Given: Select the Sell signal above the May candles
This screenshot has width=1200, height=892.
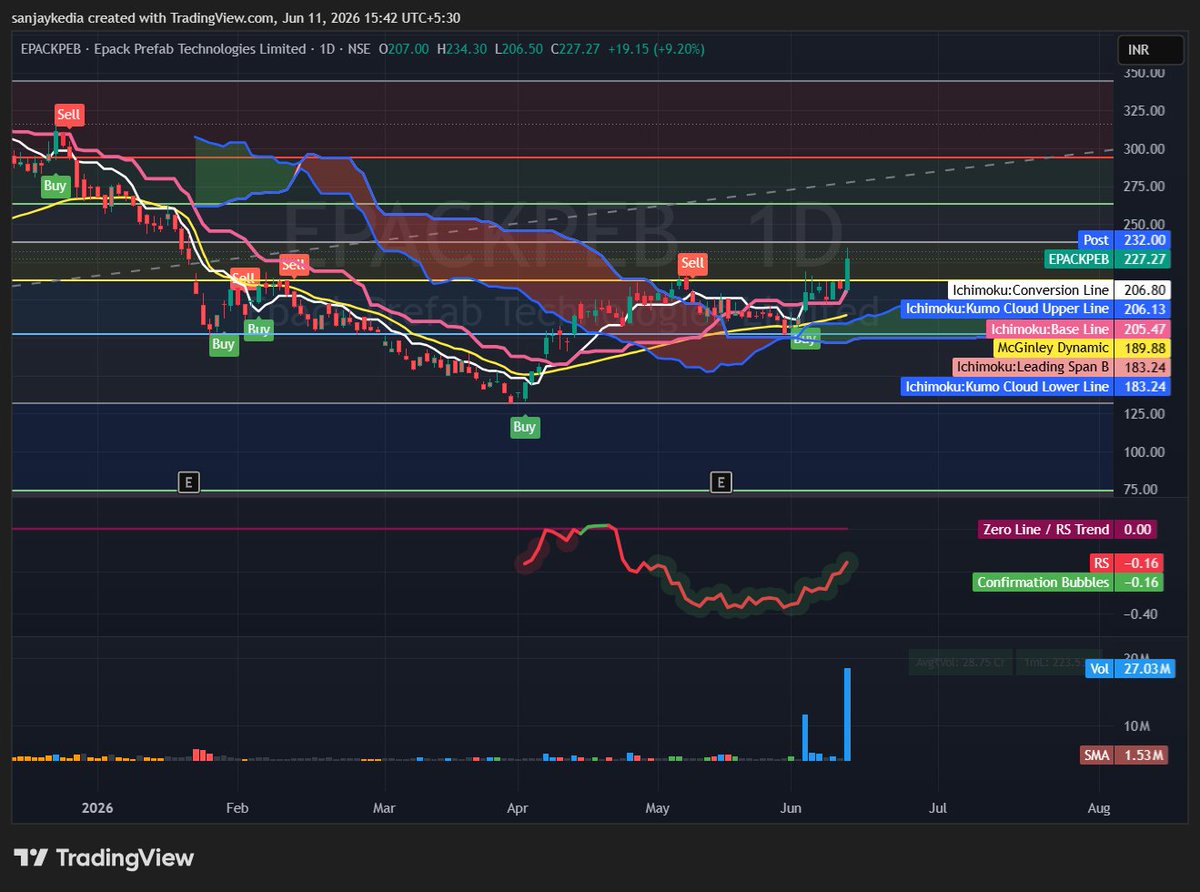Looking at the screenshot, I should 692,264.
